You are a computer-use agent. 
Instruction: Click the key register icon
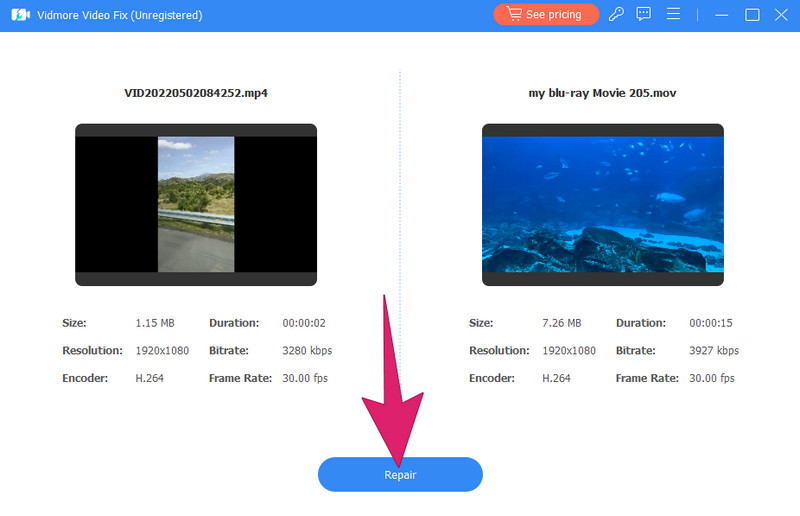pos(616,14)
